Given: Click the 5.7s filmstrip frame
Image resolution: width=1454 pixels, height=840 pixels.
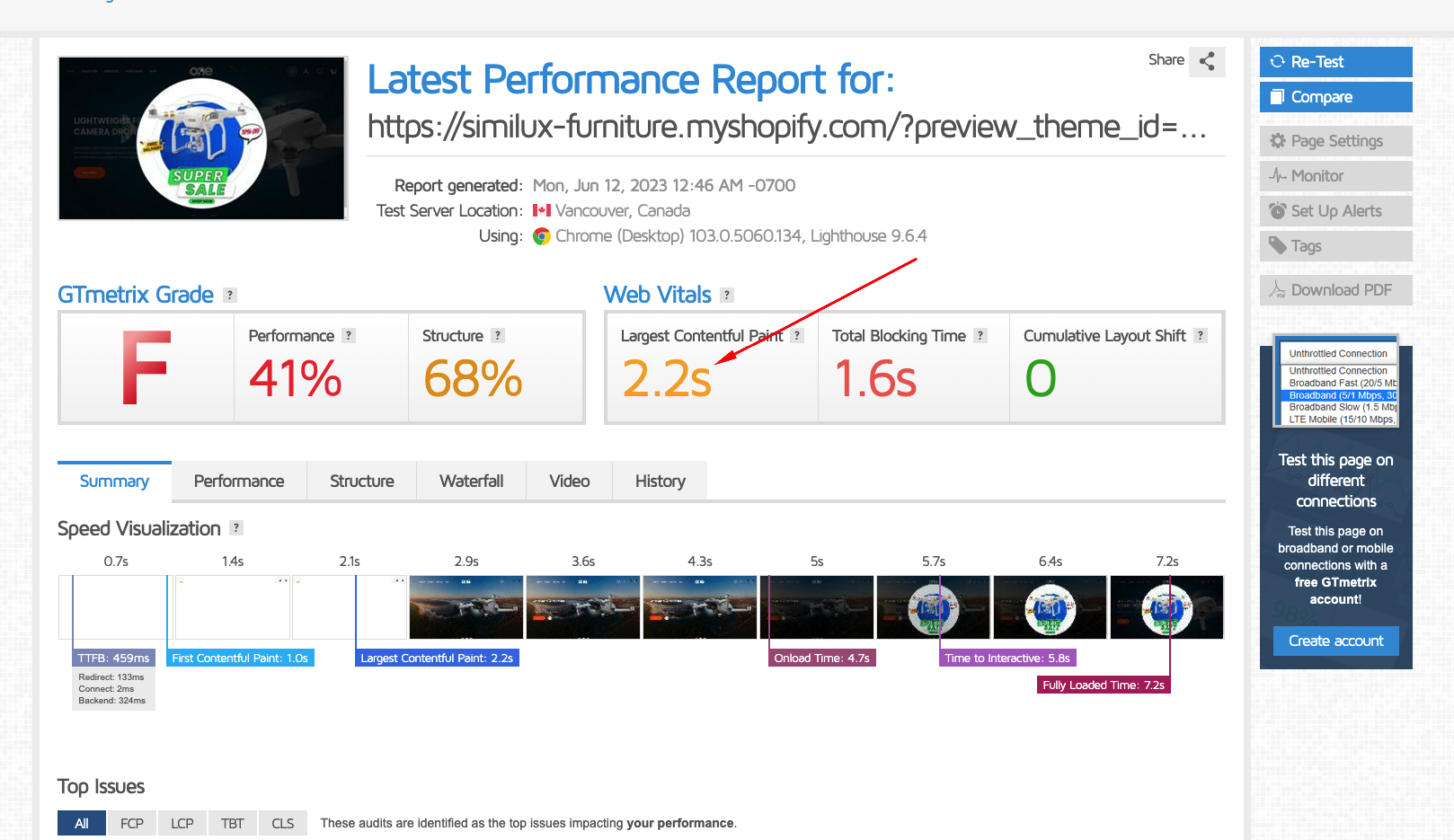Looking at the screenshot, I should pyautogui.click(x=934, y=607).
